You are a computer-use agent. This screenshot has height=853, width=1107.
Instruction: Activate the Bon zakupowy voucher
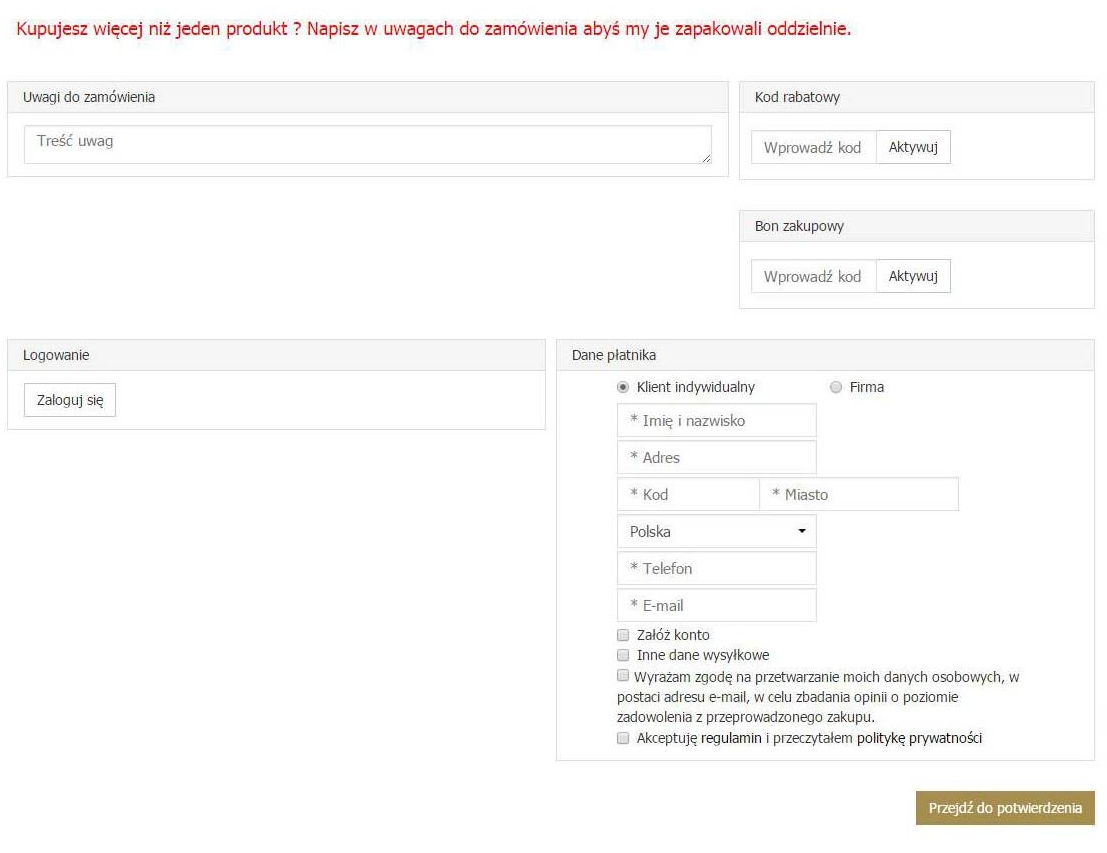913,276
